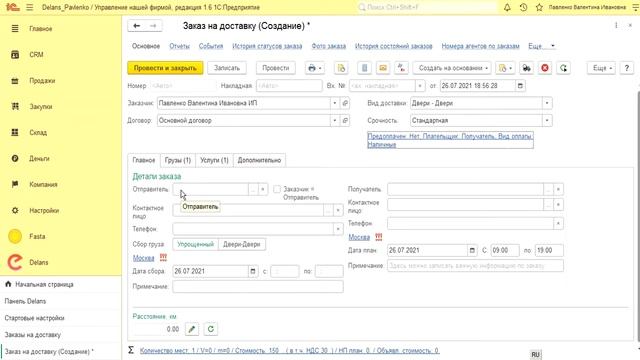
Task: Click the sender Москва city link
Action: pyautogui.click(x=144, y=258)
